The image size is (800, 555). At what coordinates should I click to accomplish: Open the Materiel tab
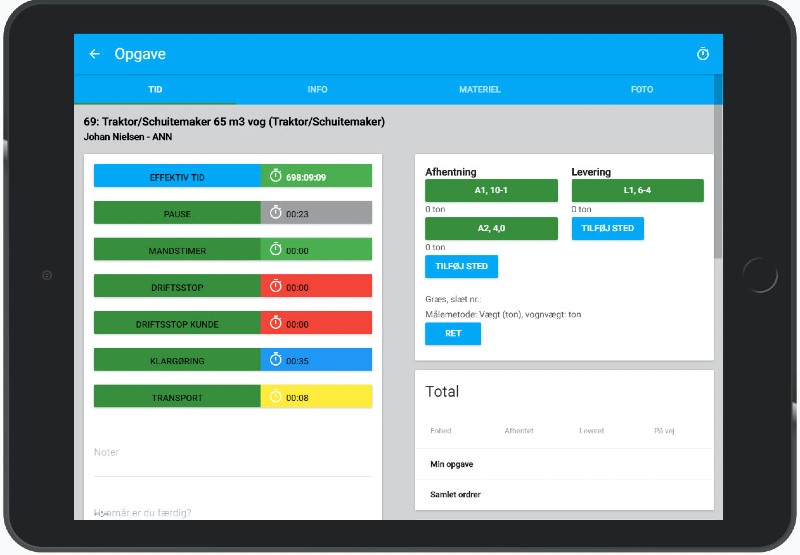[x=479, y=90]
